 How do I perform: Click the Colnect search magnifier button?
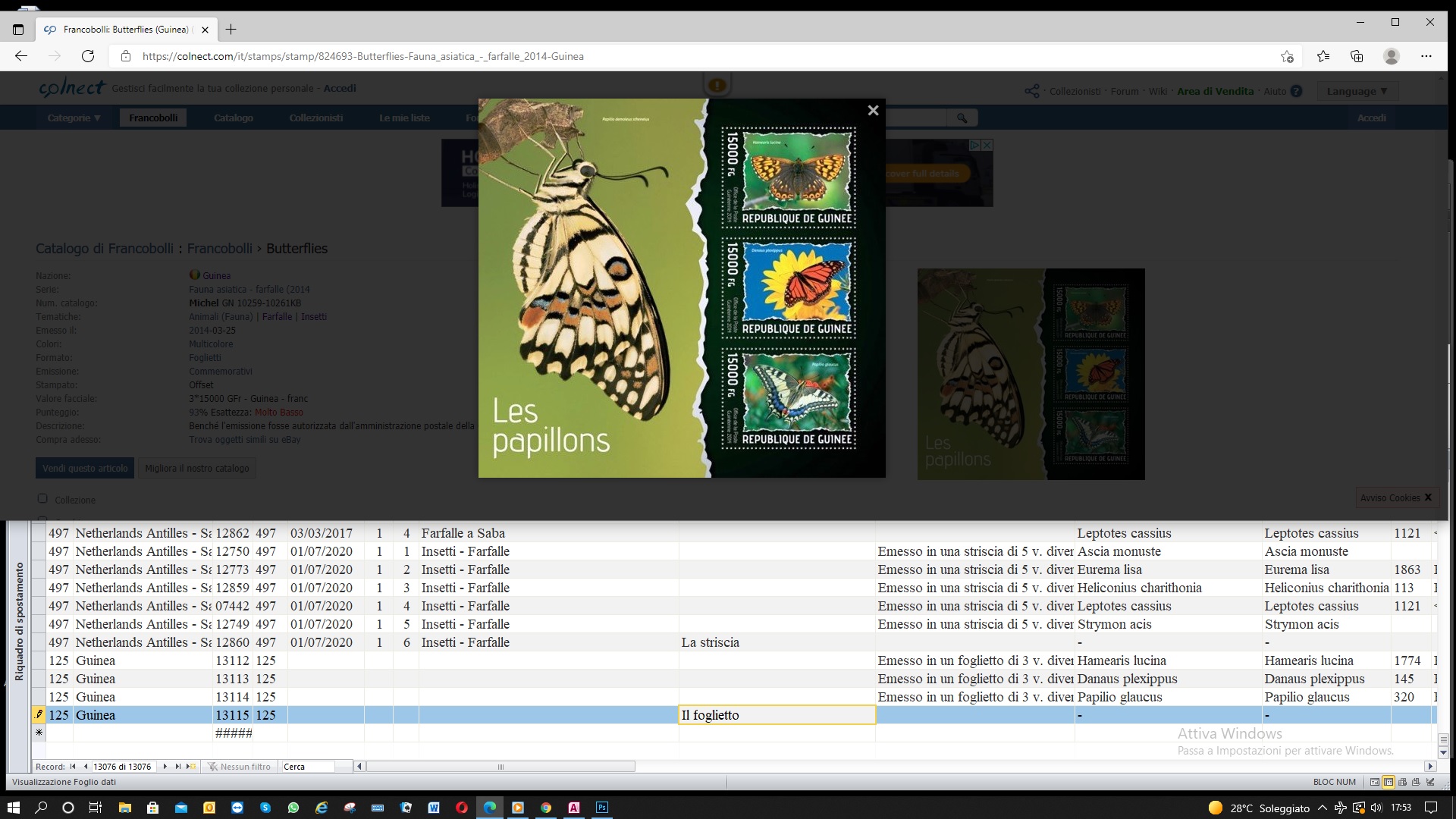click(x=962, y=118)
